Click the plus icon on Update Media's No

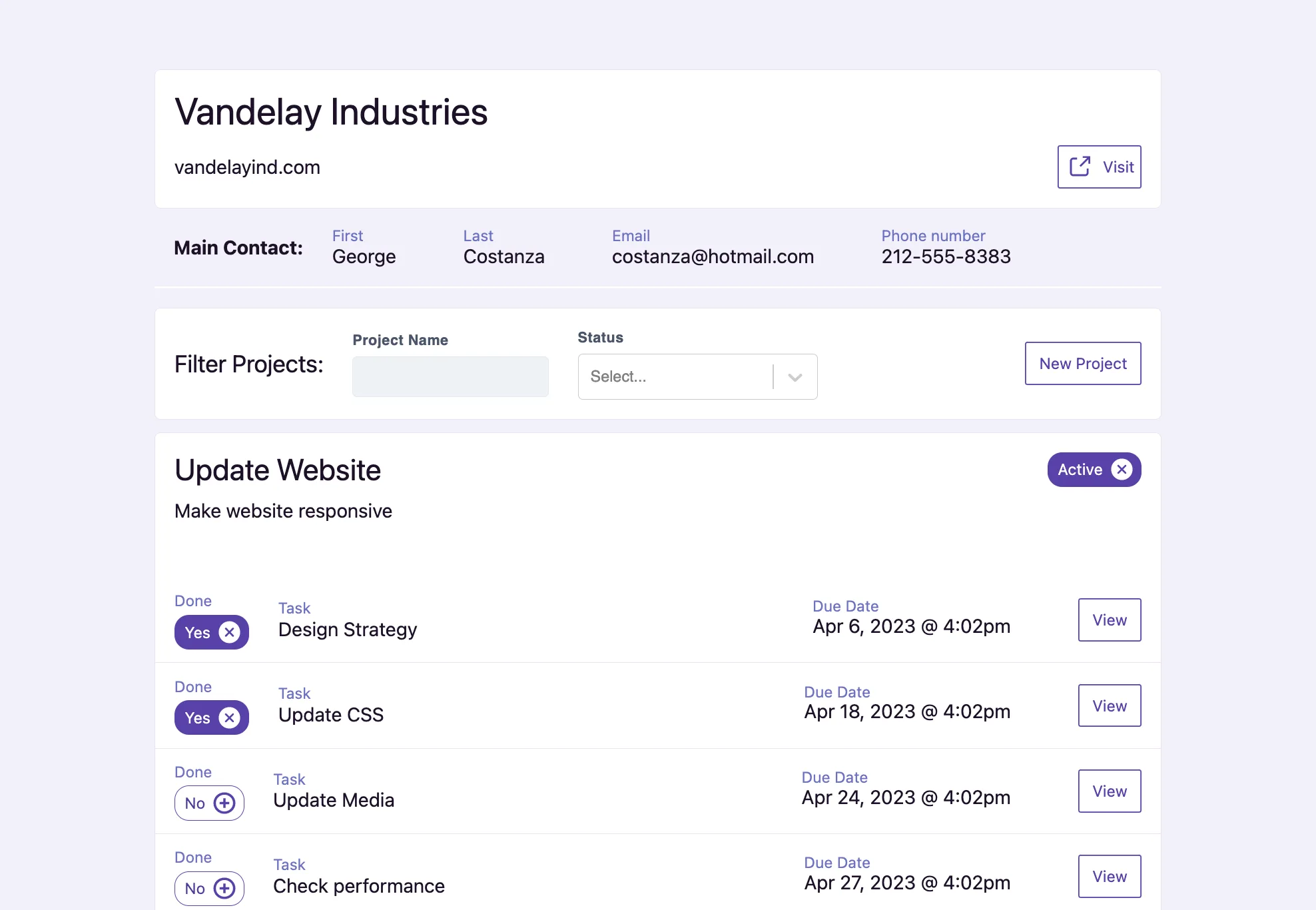click(x=224, y=803)
